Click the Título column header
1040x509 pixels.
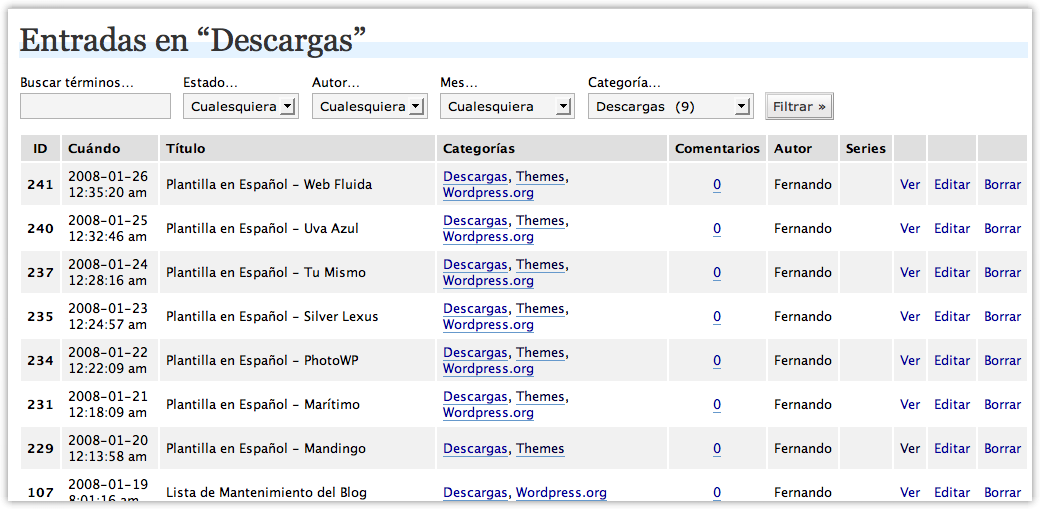coord(186,148)
